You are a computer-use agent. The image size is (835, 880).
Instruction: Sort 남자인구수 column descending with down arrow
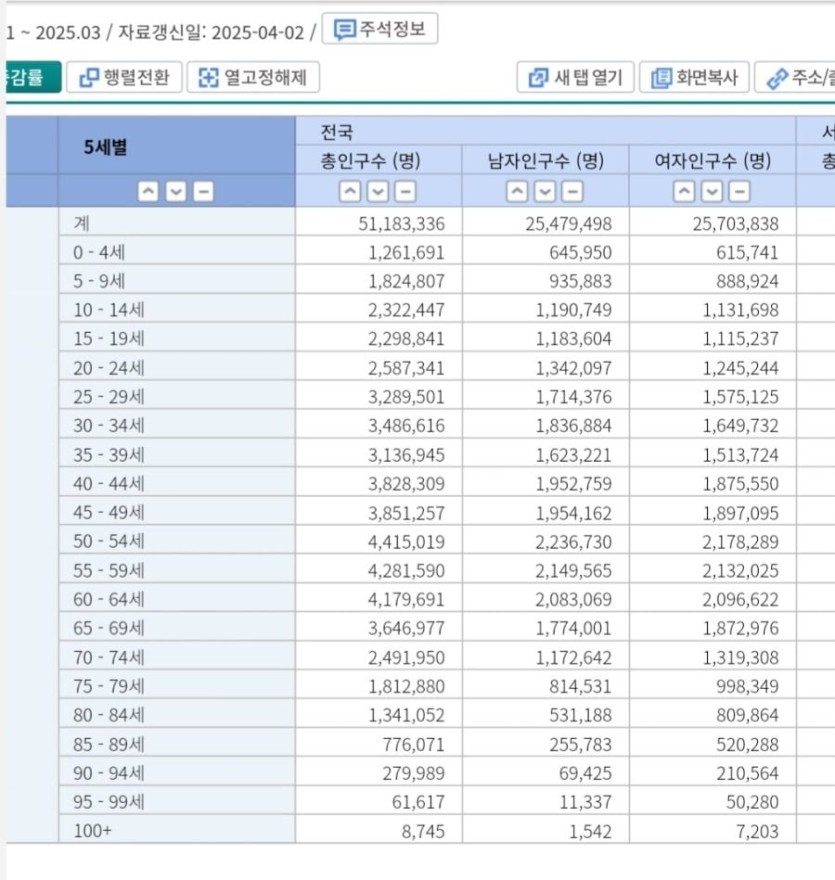(x=545, y=192)
